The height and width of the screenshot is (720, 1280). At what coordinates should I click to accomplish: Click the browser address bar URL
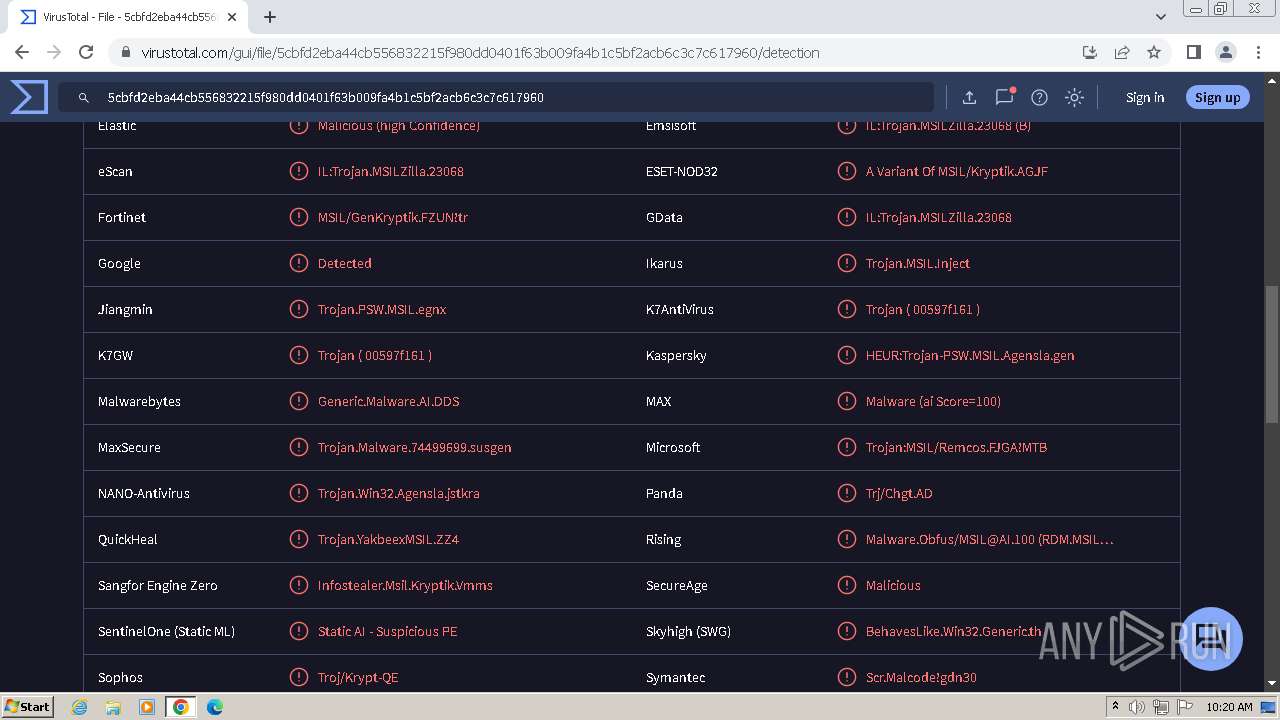480,52
